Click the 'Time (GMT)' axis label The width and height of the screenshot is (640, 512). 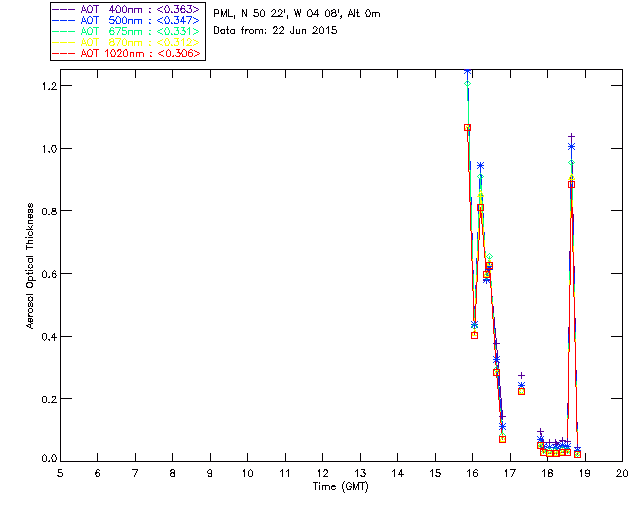340,486
